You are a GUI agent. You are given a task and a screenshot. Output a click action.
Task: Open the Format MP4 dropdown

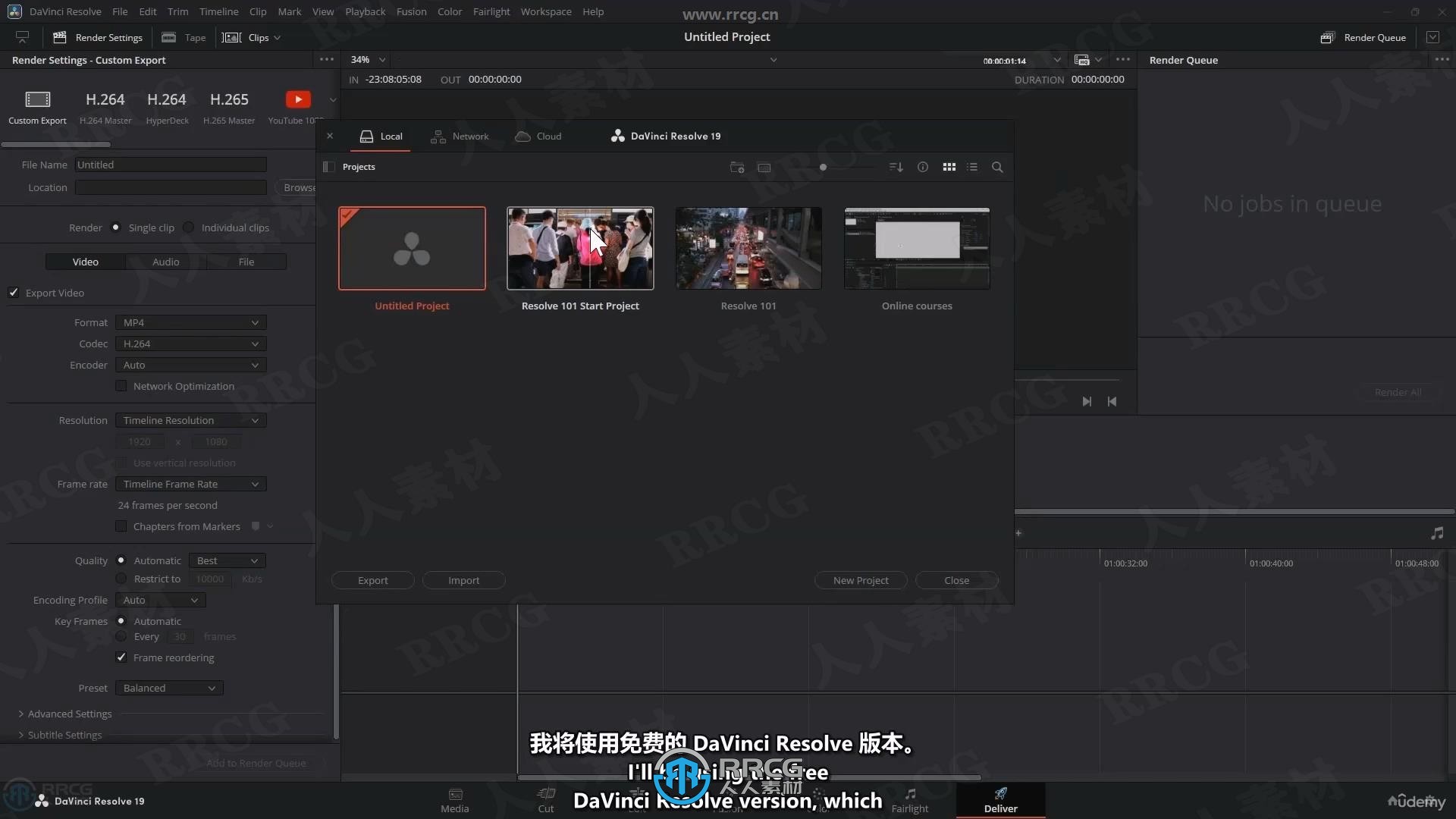click(190, 322)
